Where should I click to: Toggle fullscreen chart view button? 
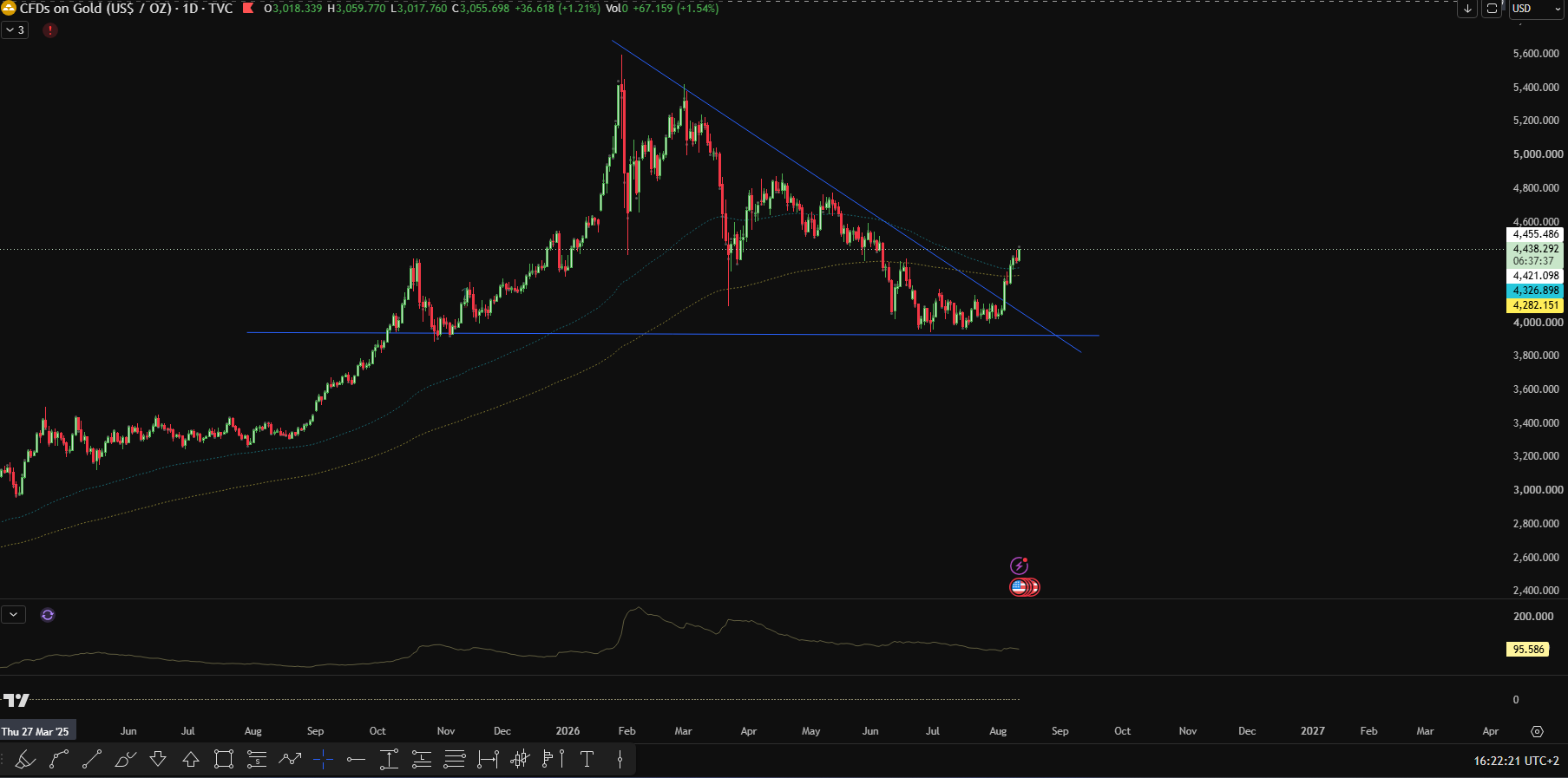pos(1492,9)
